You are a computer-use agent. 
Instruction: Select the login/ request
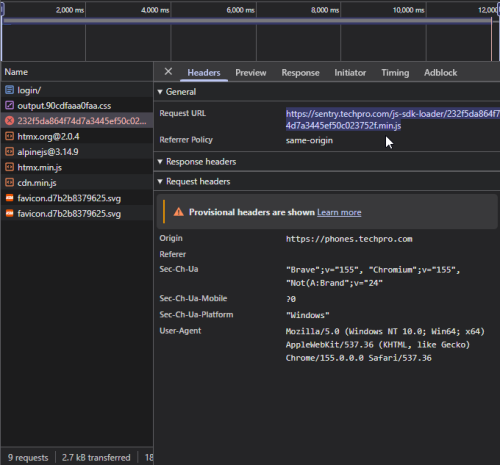pyautogui.click(x=77, y=90)
